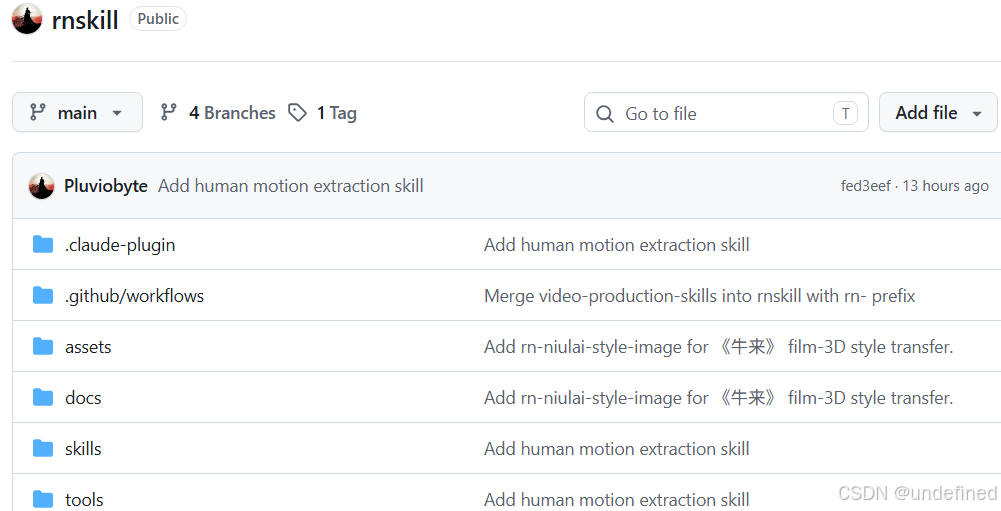
Task: Open commit hash fed3eef
Action: tap(865, 186)
